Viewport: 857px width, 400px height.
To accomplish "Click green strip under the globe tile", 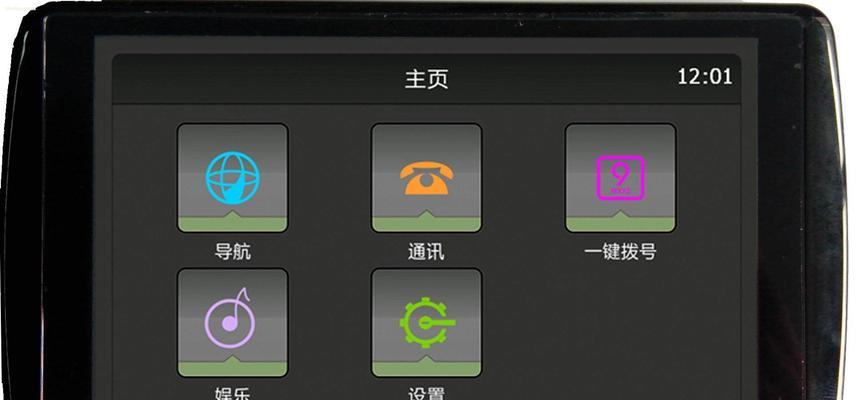I will (232, 224).
